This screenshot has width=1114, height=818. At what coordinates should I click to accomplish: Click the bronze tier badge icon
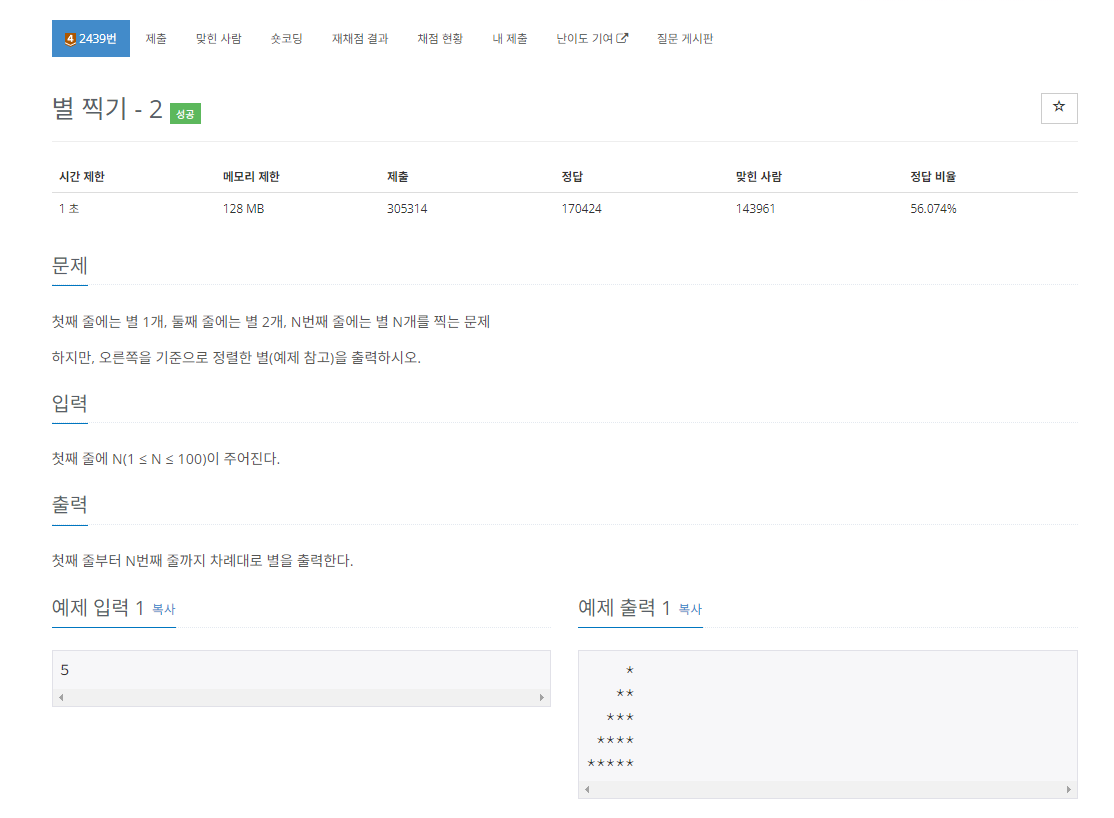pyautogui.click(x=70, y=39)
